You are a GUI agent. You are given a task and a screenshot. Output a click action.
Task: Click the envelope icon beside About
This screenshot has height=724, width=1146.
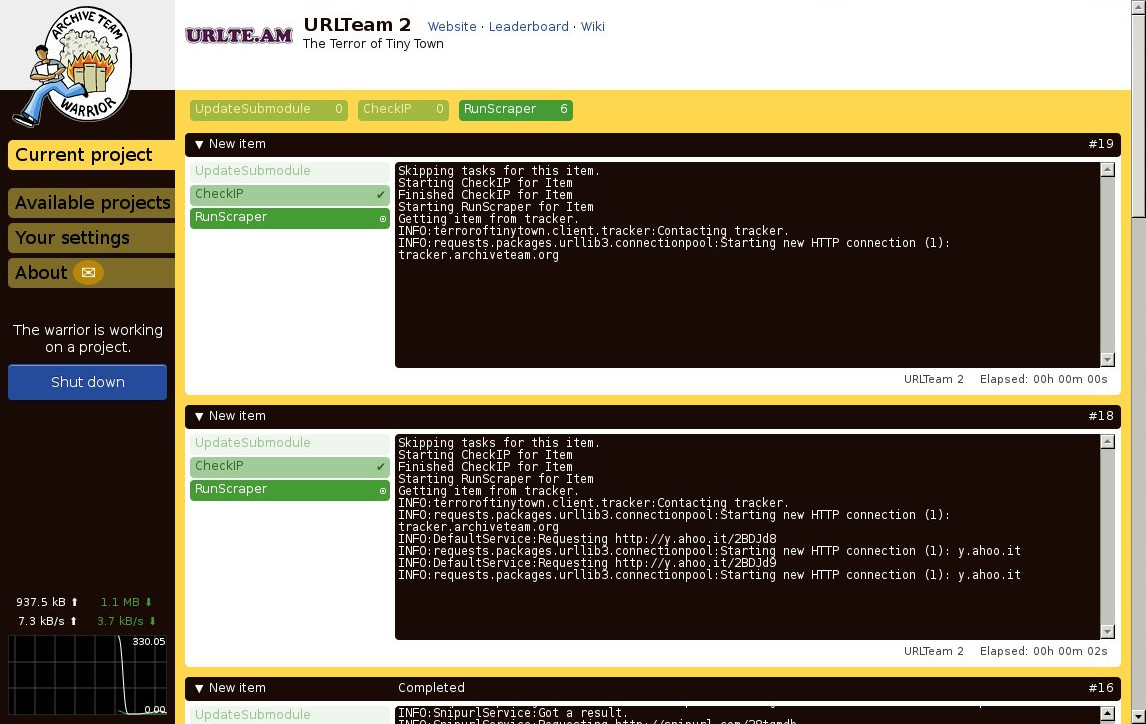pos(88,273)
